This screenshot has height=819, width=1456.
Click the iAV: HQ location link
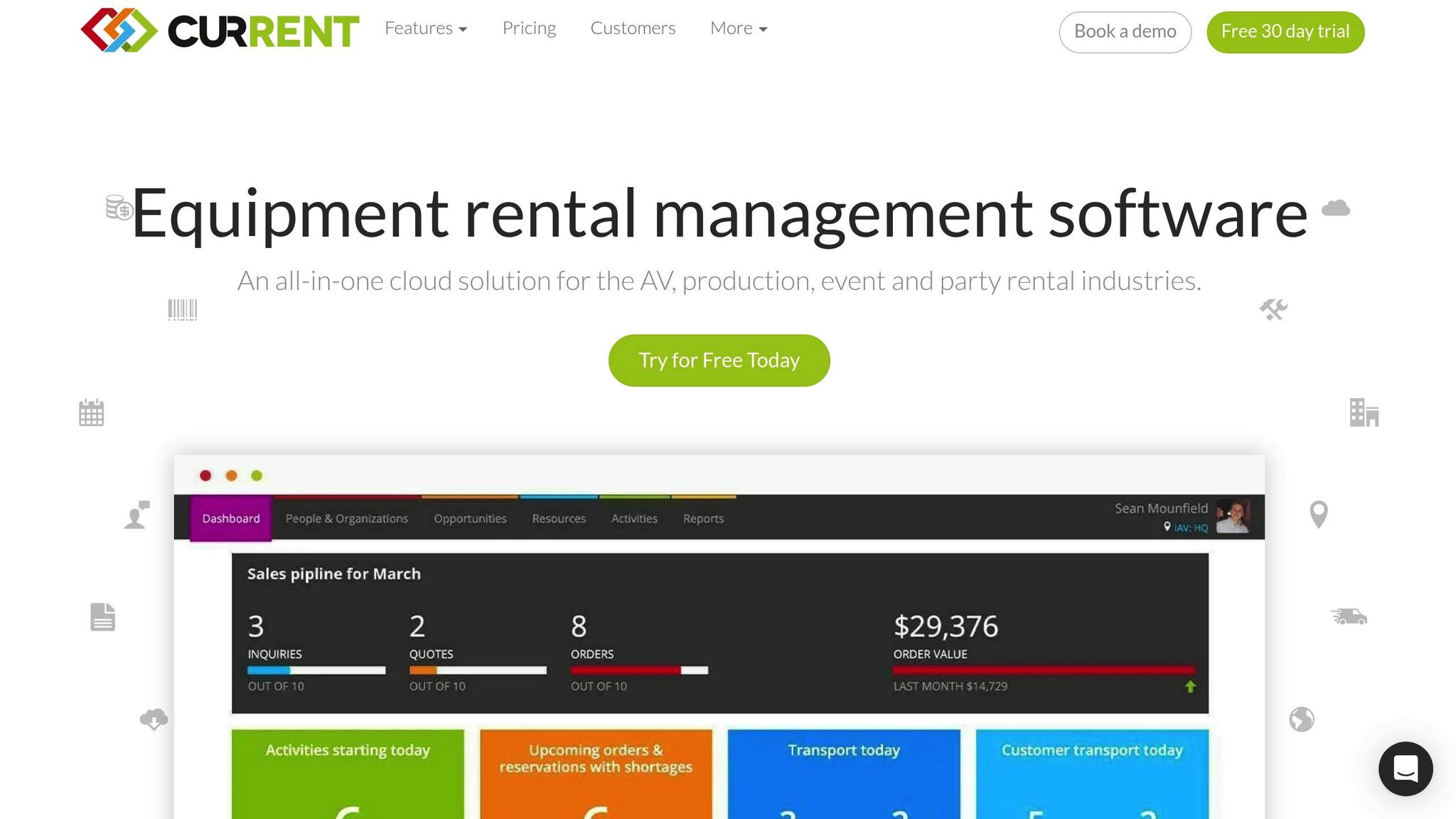click(1191, 528)
